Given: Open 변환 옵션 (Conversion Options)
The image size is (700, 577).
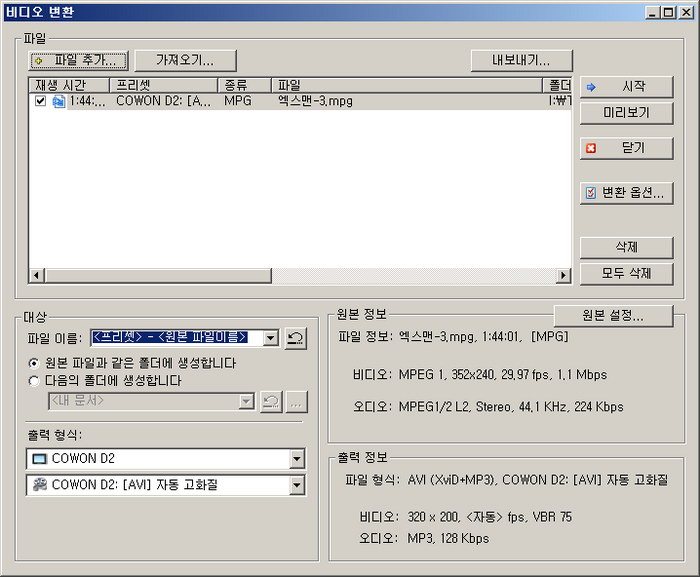Looking at the screenshot, I should 626,193.
